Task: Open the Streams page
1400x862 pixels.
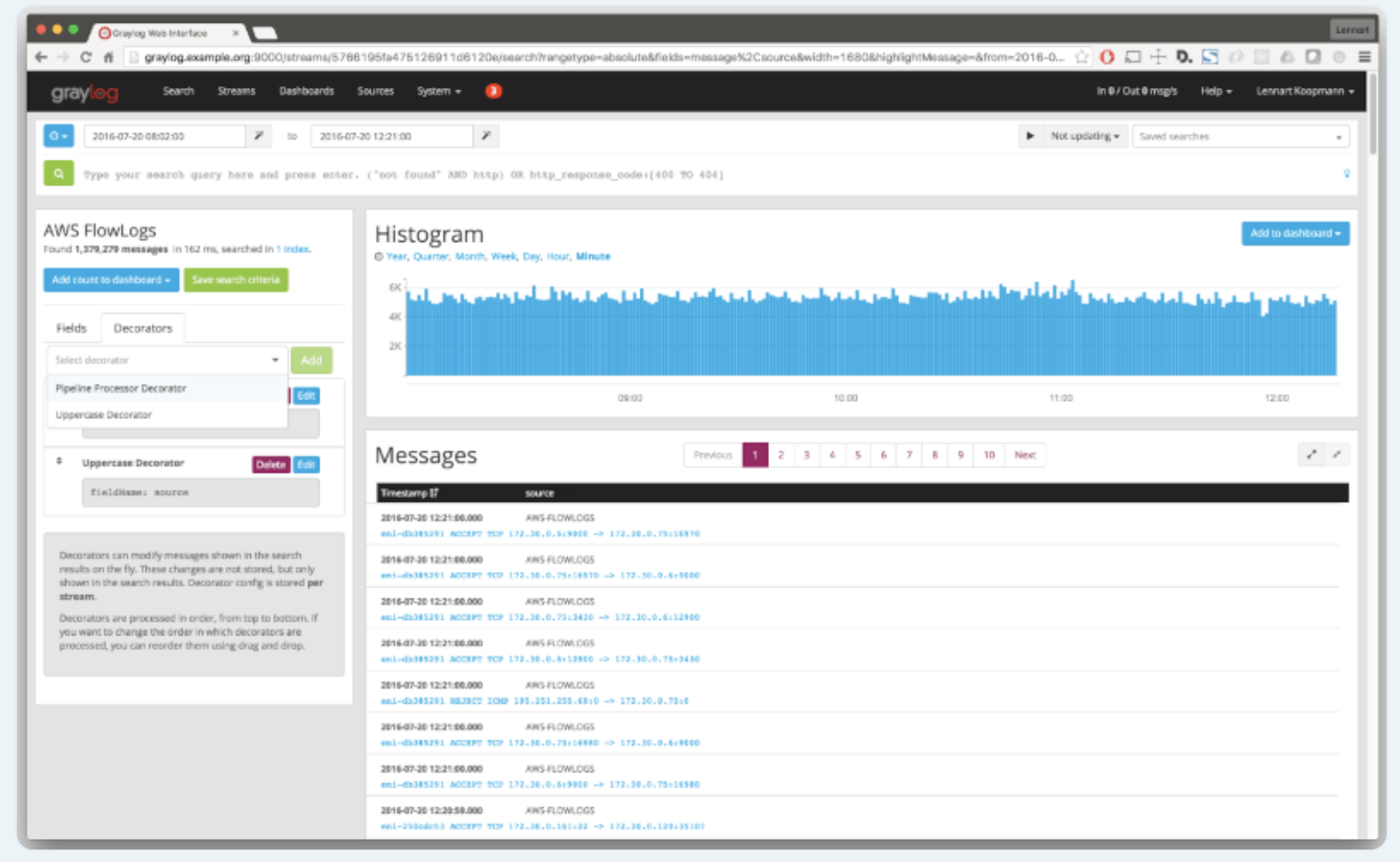Action: coord(236,91)
